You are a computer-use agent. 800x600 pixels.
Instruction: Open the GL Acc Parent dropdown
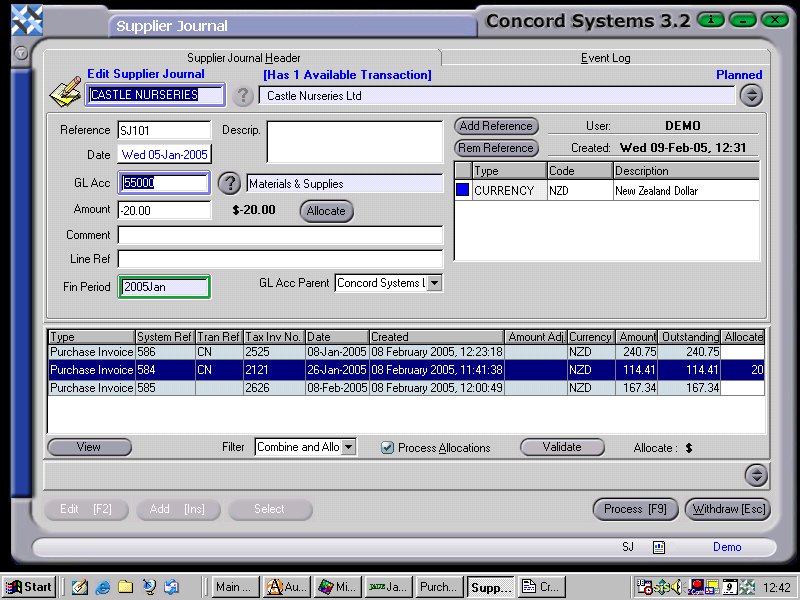[434, 283]
